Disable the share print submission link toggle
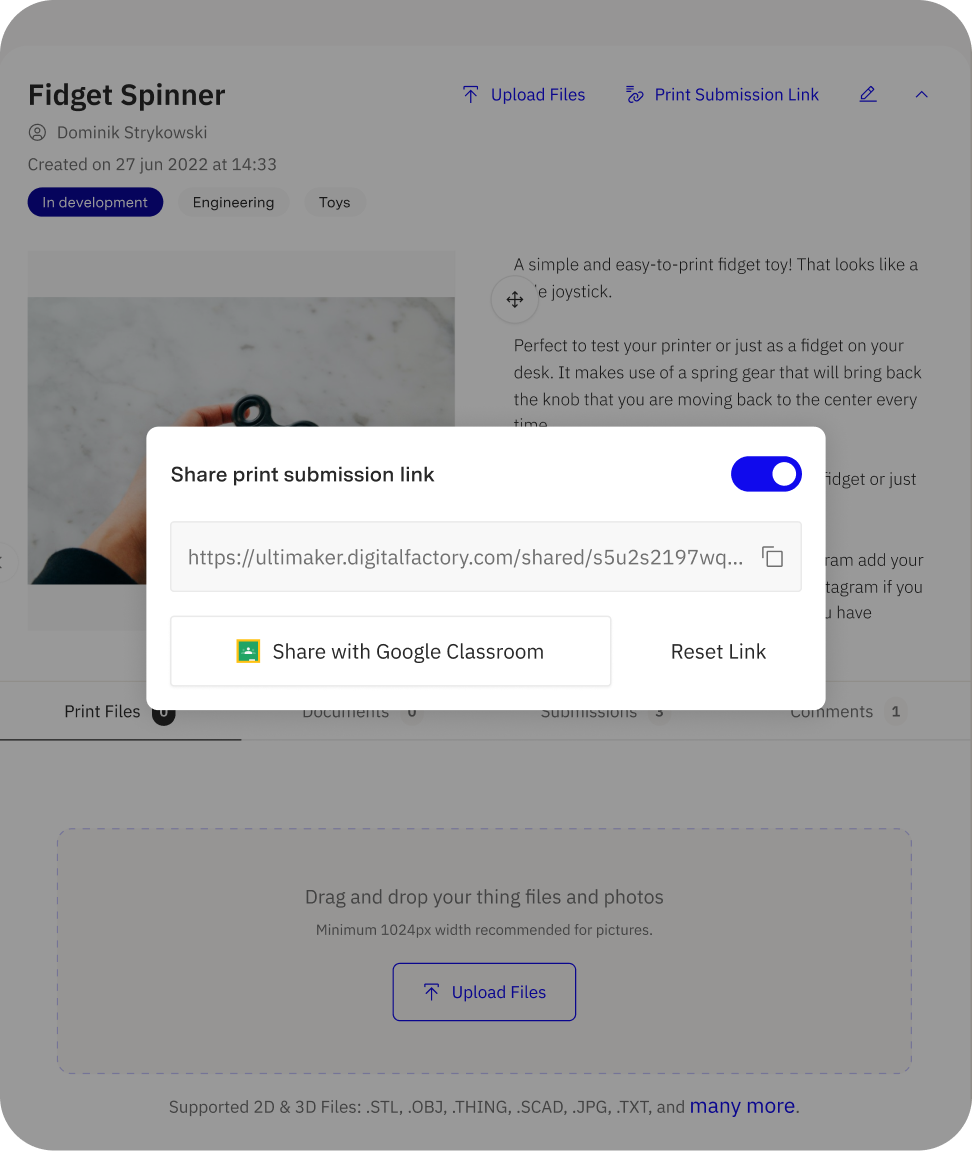 click(x=766, y=474)
